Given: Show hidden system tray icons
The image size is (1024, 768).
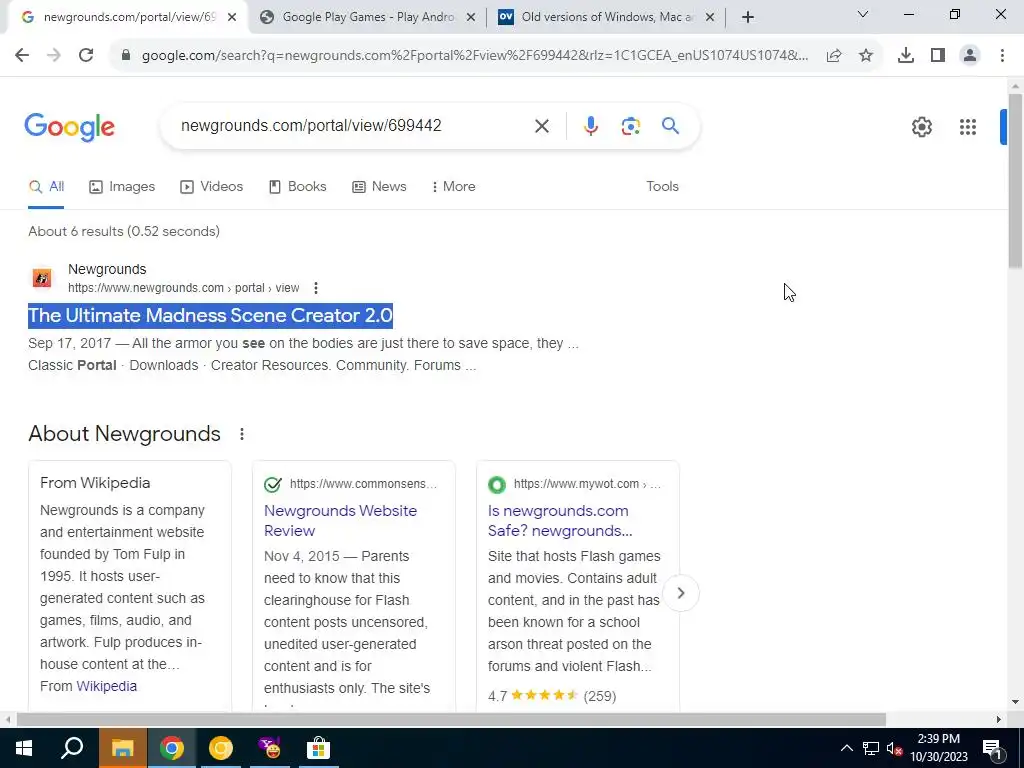Looking at the screenshot, I should click(846, 748).
